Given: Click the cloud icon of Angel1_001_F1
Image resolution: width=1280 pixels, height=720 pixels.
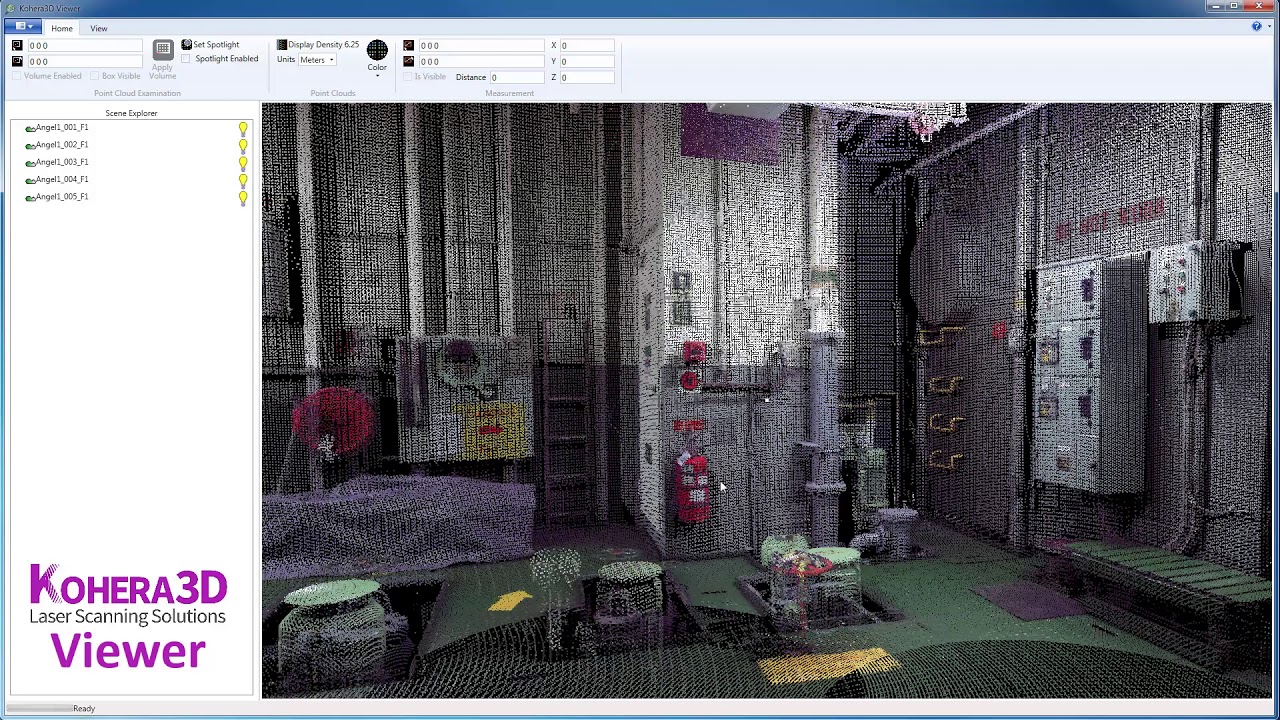Looking at the screenshot, I should [x=30, y=128].
